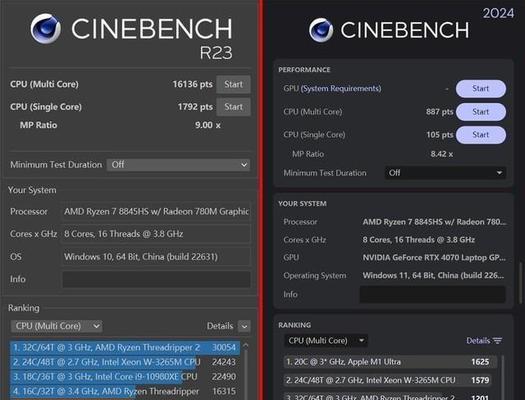Click the 2024 Processor value text

[x=434, y=222]
